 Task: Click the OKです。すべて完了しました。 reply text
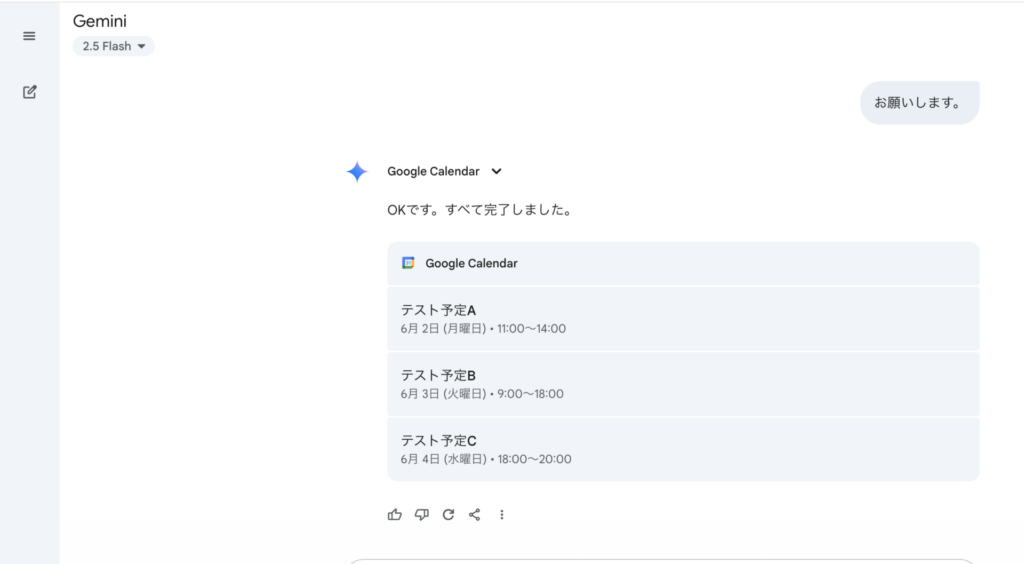(x=481, y=210)
